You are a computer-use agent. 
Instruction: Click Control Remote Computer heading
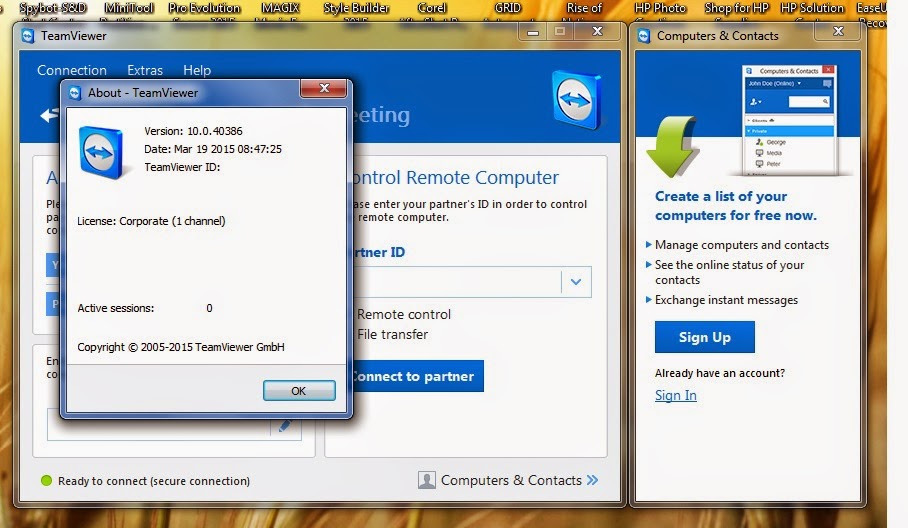pos(456,177)
